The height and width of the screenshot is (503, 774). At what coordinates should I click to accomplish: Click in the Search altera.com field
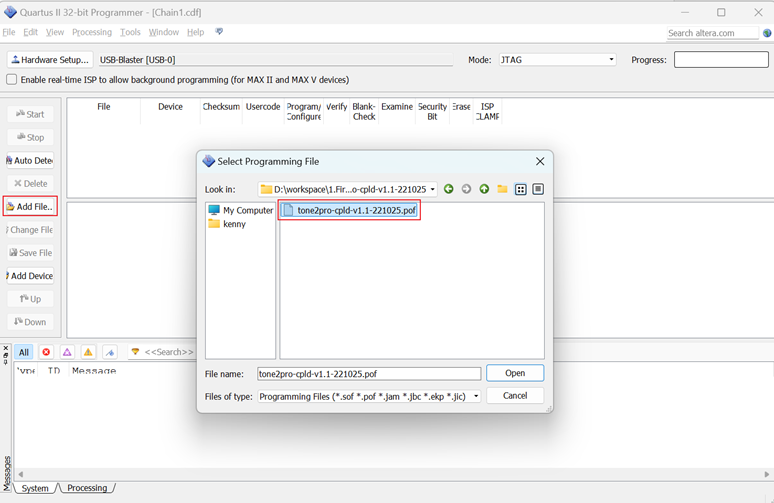712,33
